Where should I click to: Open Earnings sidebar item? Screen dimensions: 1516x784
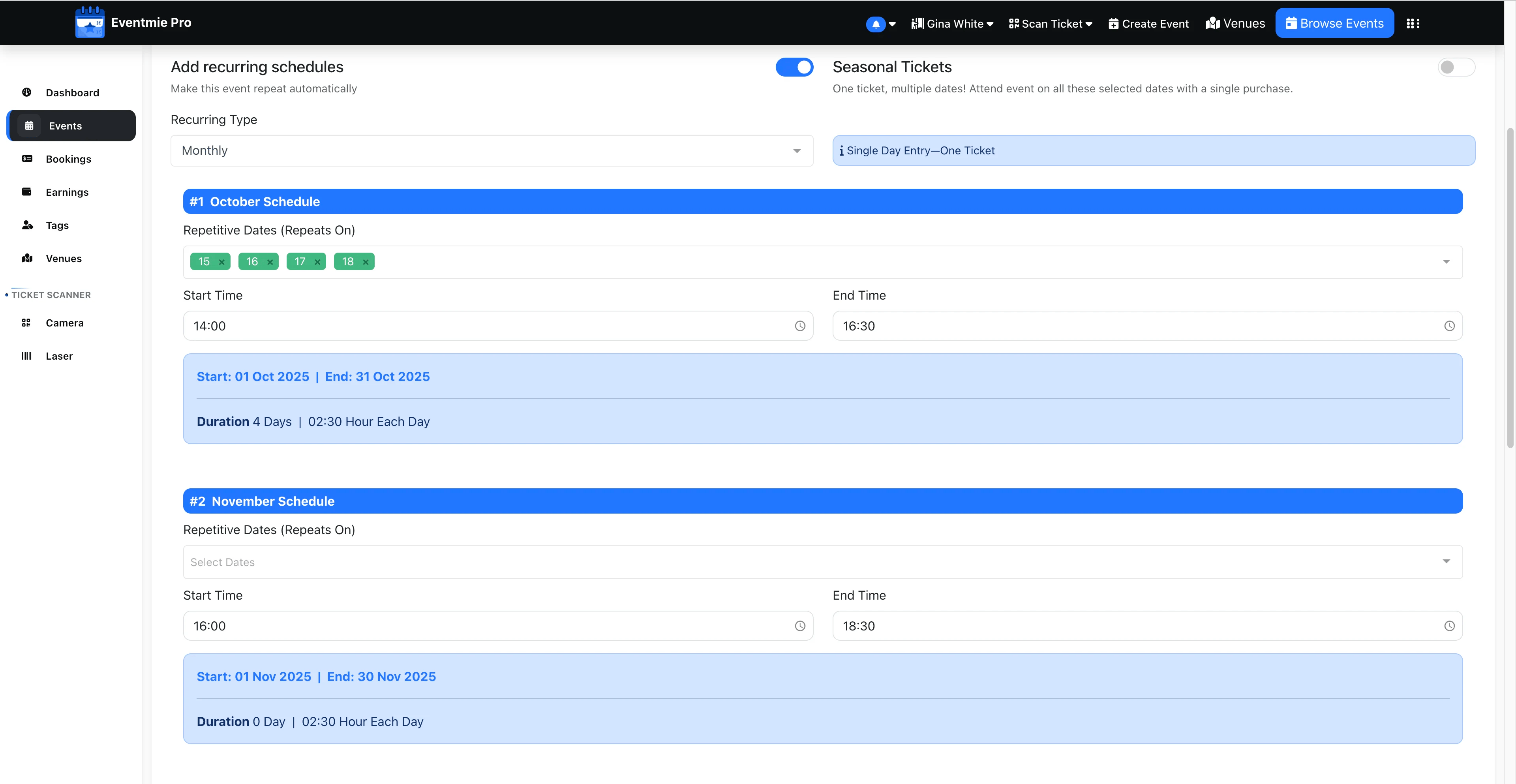67,192
